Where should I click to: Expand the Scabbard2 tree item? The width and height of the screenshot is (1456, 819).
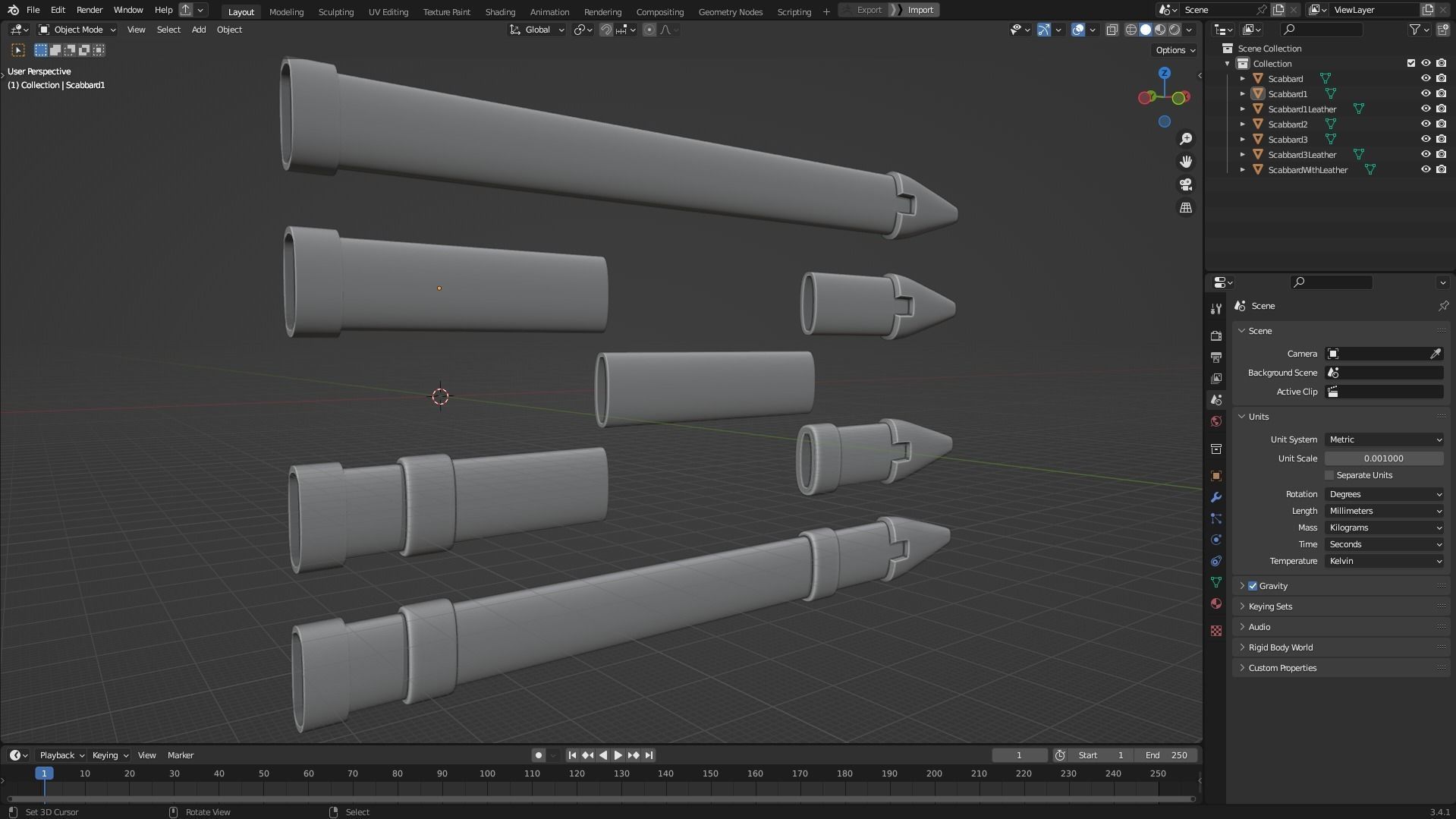tap(1242, 124)
